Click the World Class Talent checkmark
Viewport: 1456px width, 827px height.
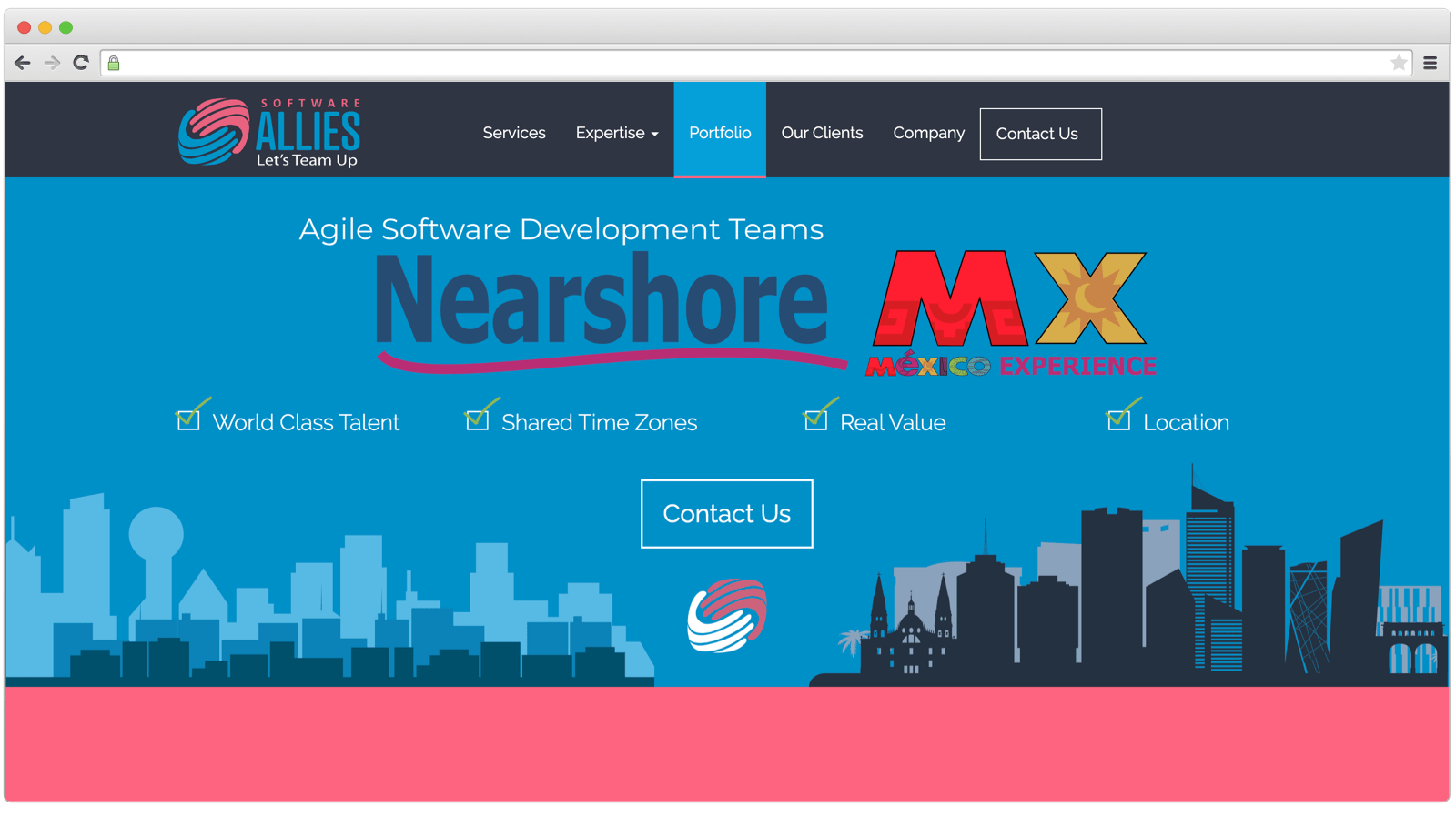click(x=192, y=415)
